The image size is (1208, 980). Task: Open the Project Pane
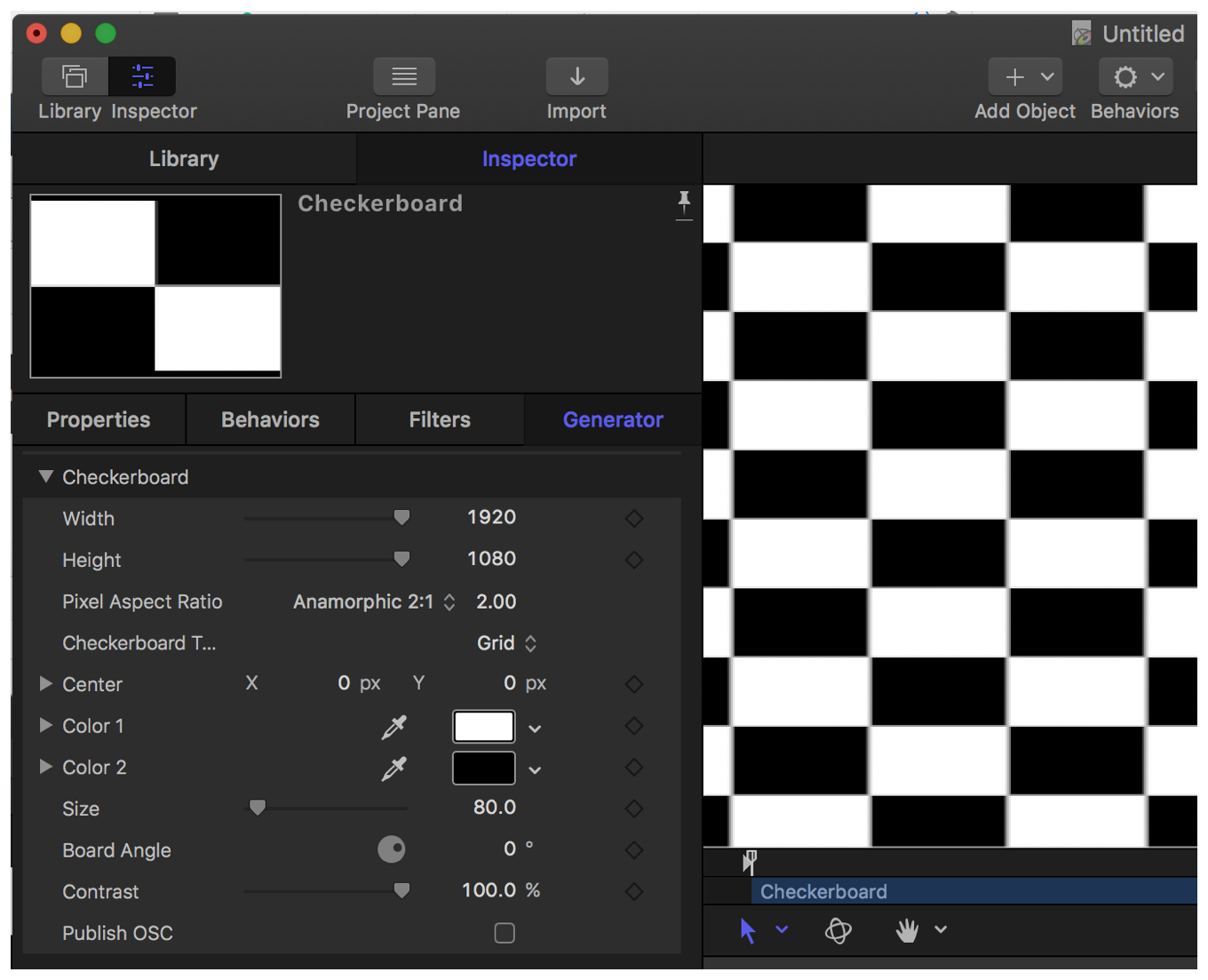pyautogui.click(x=403, y=77)
